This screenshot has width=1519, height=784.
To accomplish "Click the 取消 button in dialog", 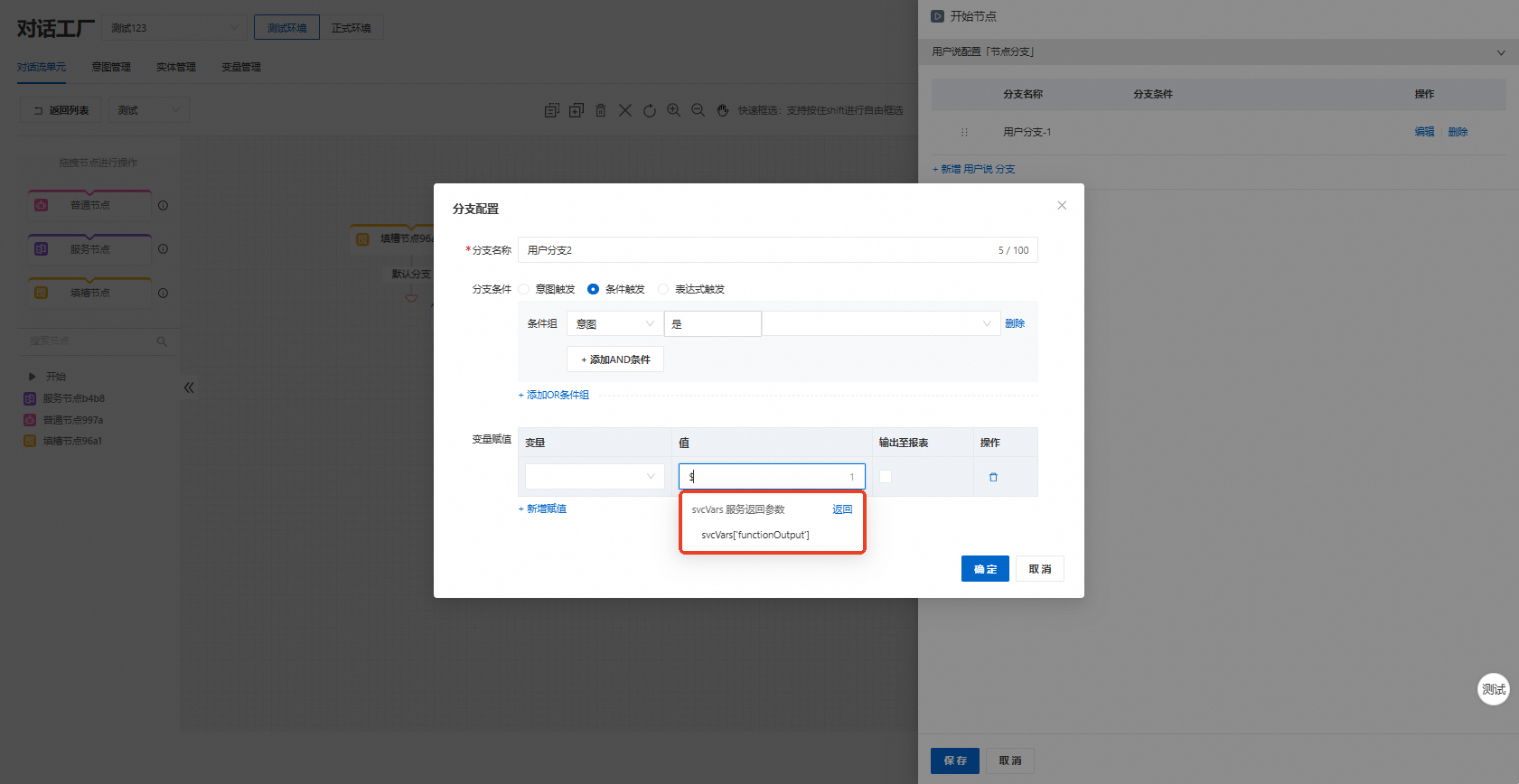I will click(x=1040, y=569).
